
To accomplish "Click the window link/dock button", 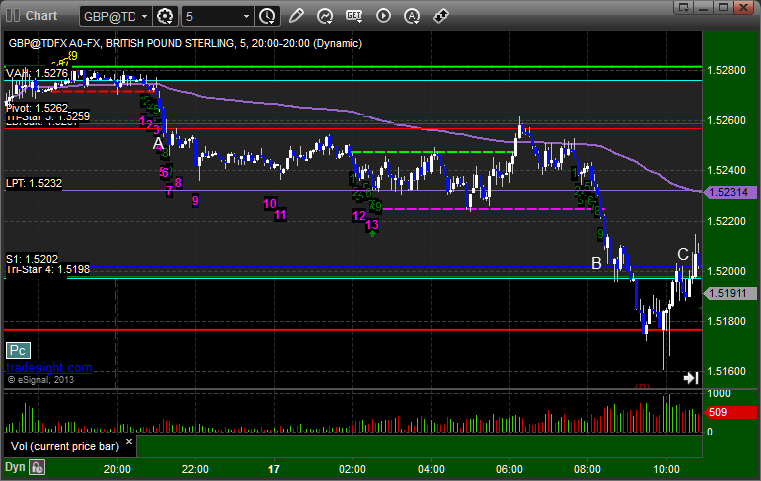I will click(x=684, y=7).
